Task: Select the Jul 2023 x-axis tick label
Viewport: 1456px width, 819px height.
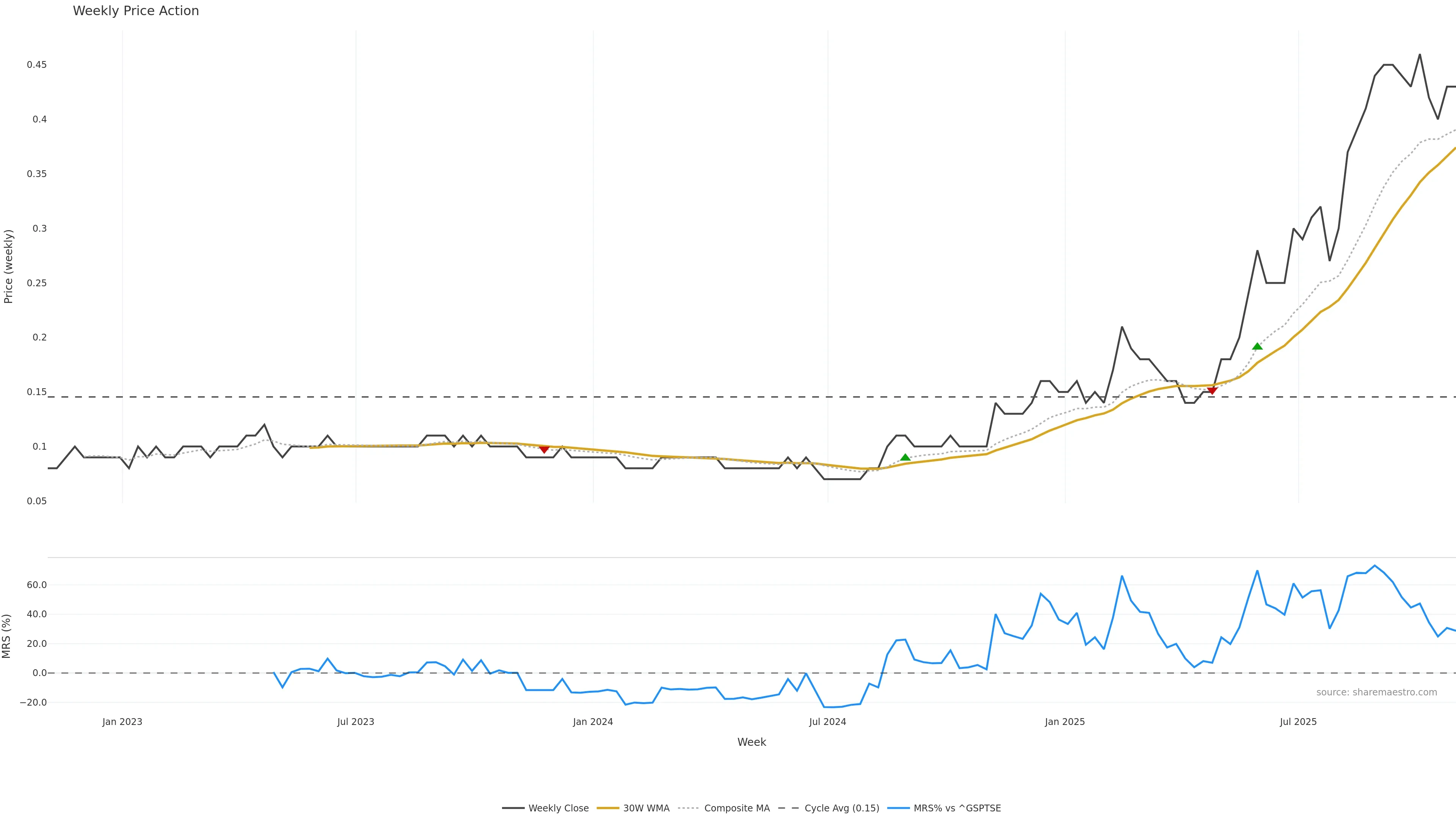Action: click(356, 722)
